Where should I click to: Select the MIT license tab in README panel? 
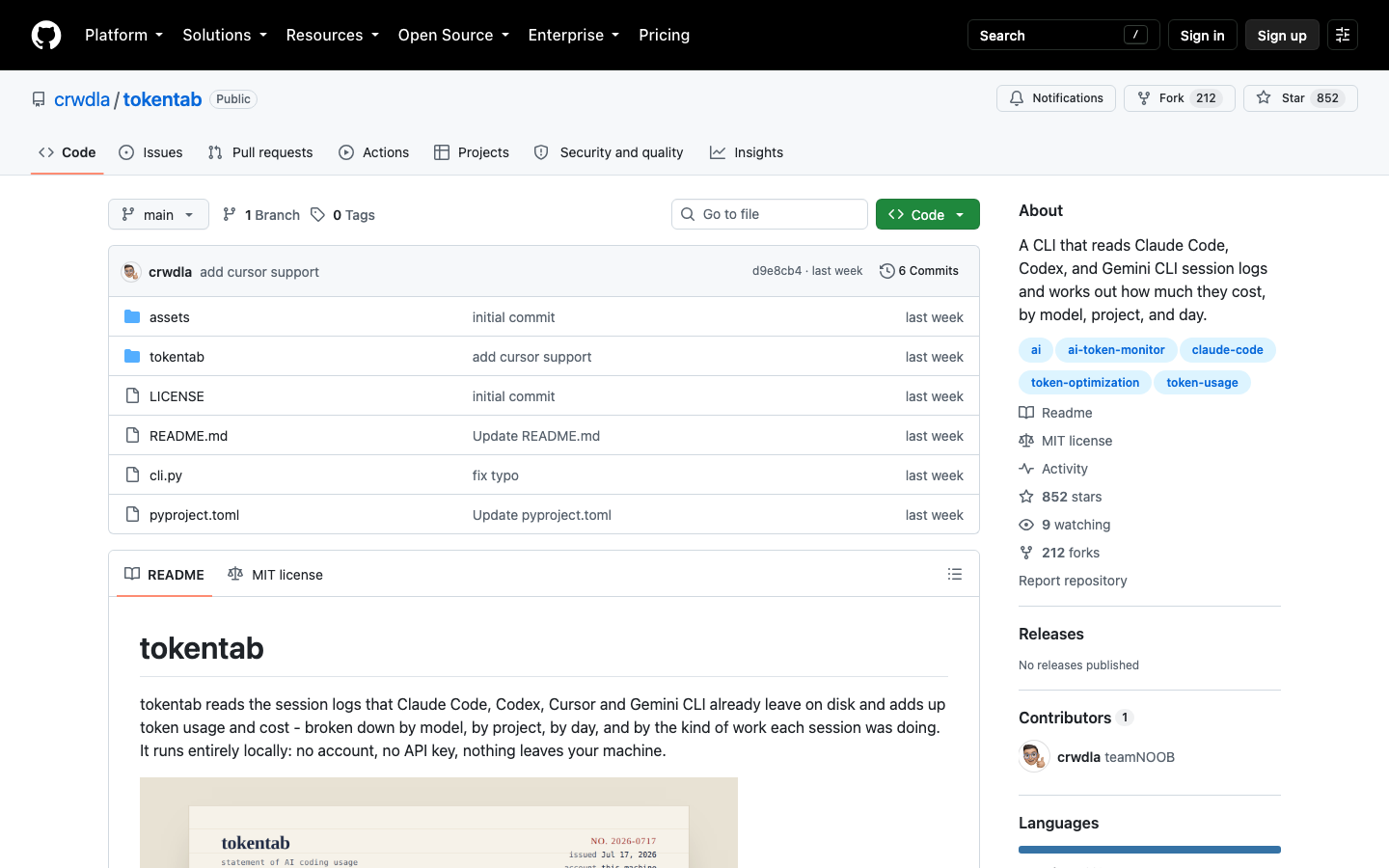tap(276, 575)
